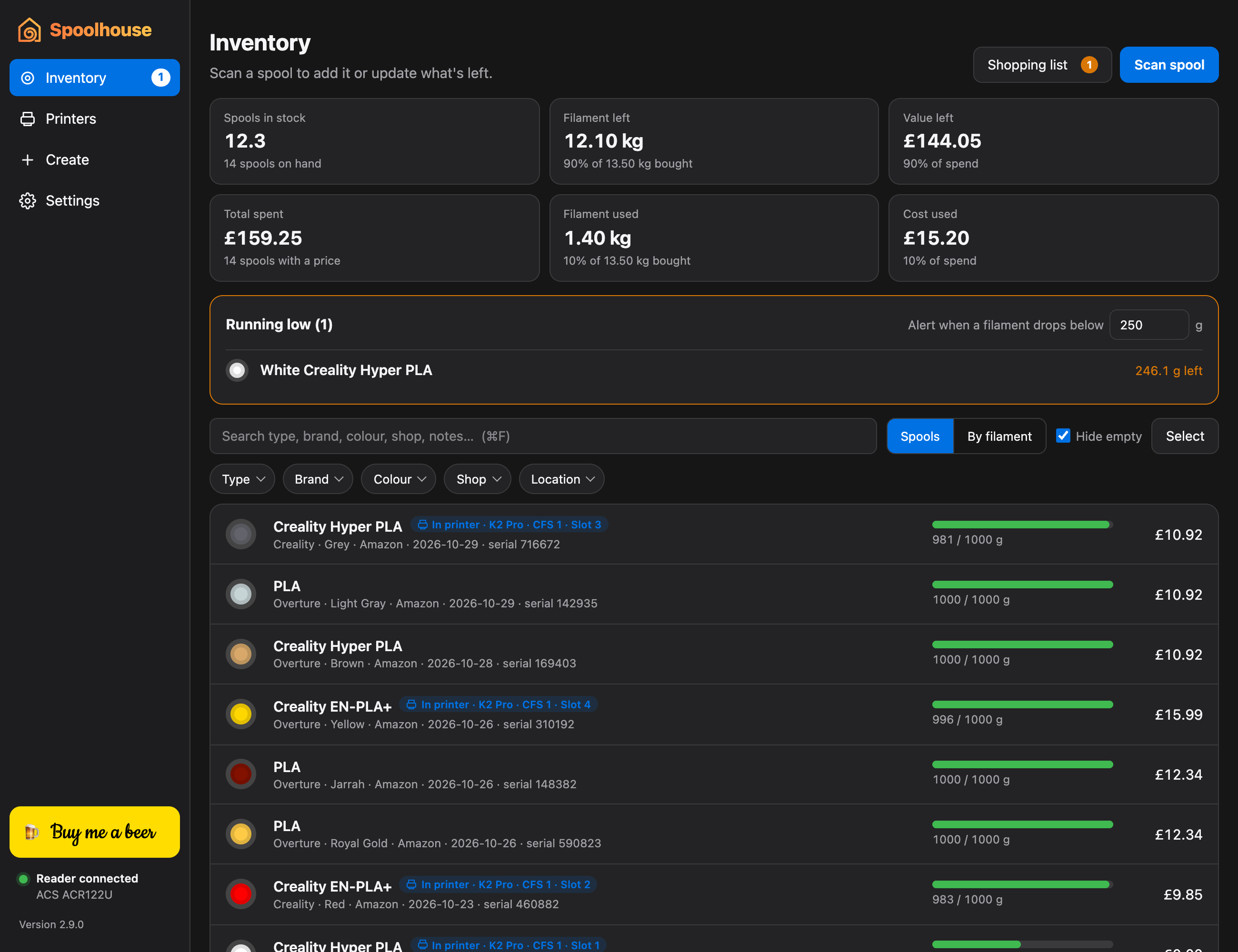
Task: Click the grey Creality Hyper PLA swatch
Action: click(x=241, y=534)
